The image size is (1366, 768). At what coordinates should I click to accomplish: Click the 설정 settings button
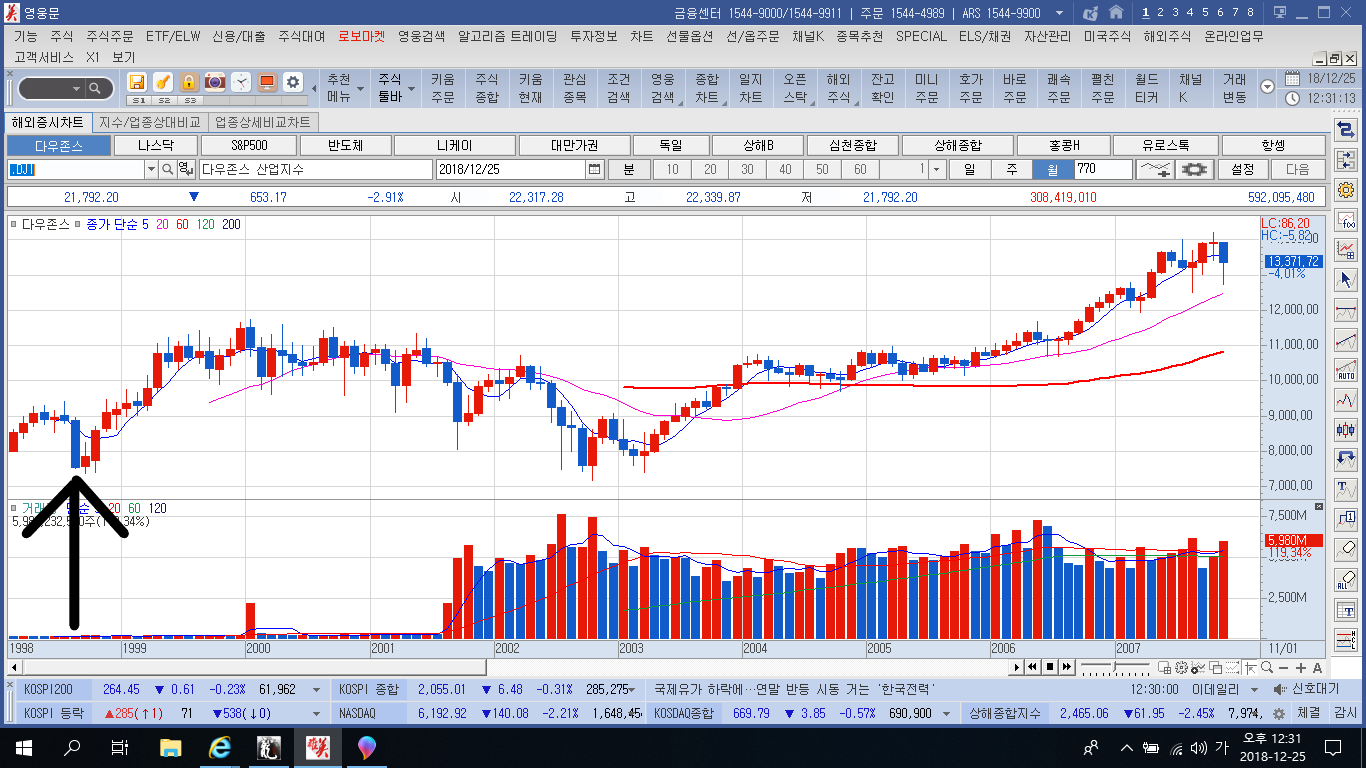click(x=1243, y=169)
